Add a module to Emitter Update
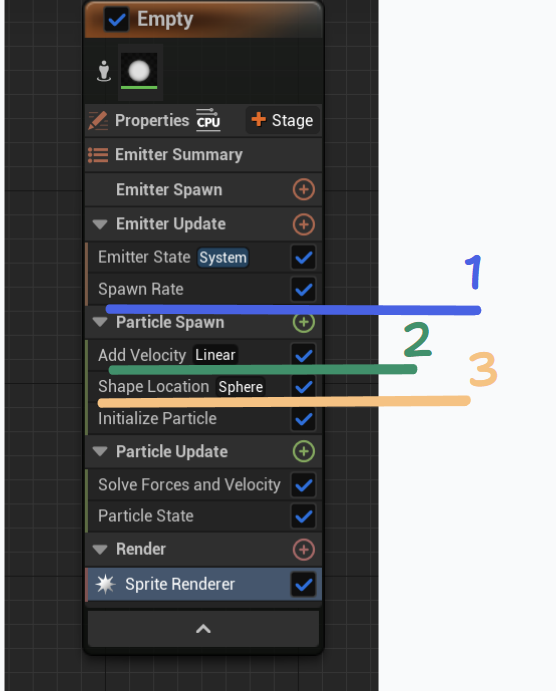This screenshot has height=691, width=556. pos(304,224)
